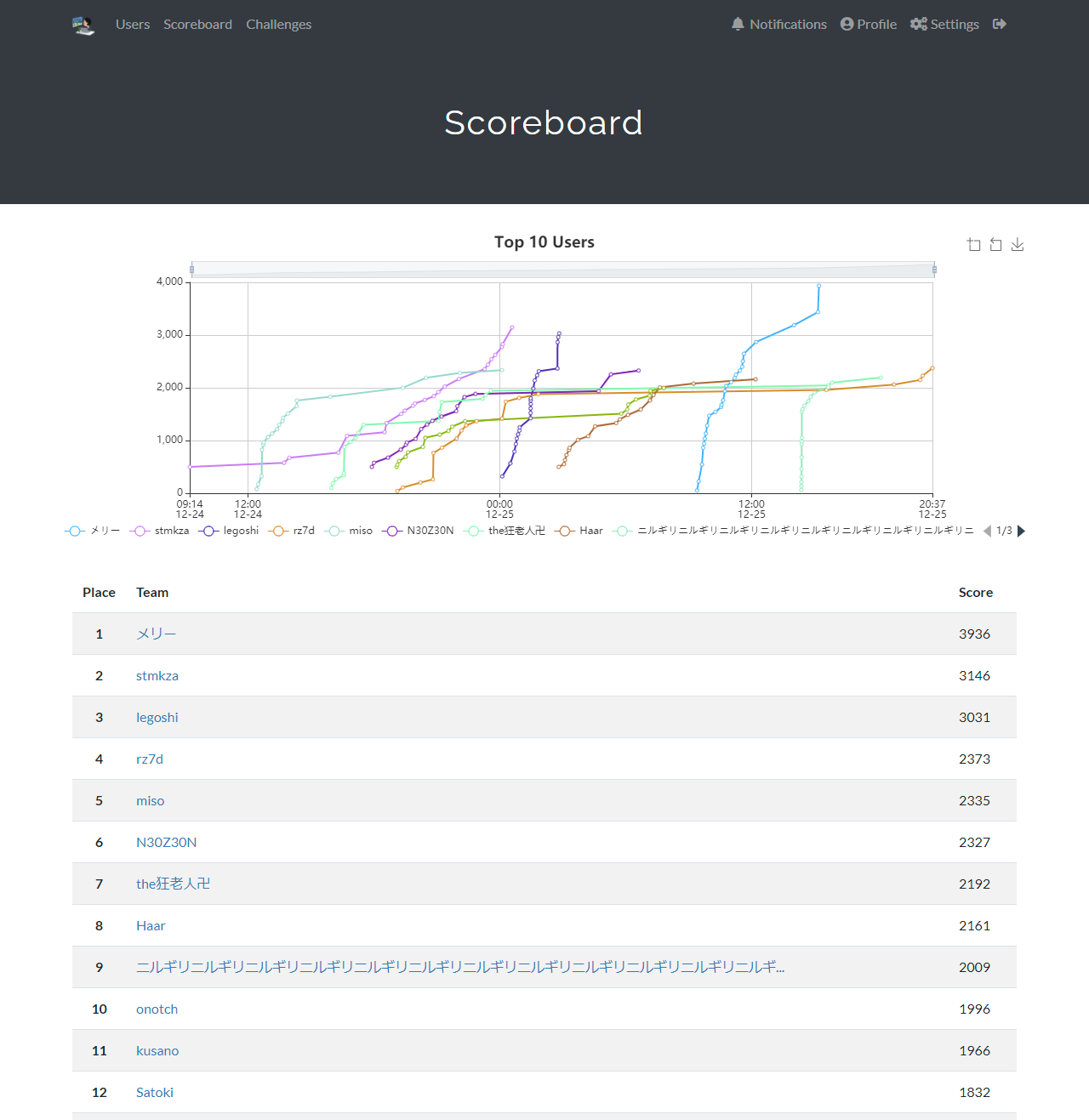This screenshot has height=1120, width=1089.
Task: Open the Challenges page
Action: click(278, 25)
